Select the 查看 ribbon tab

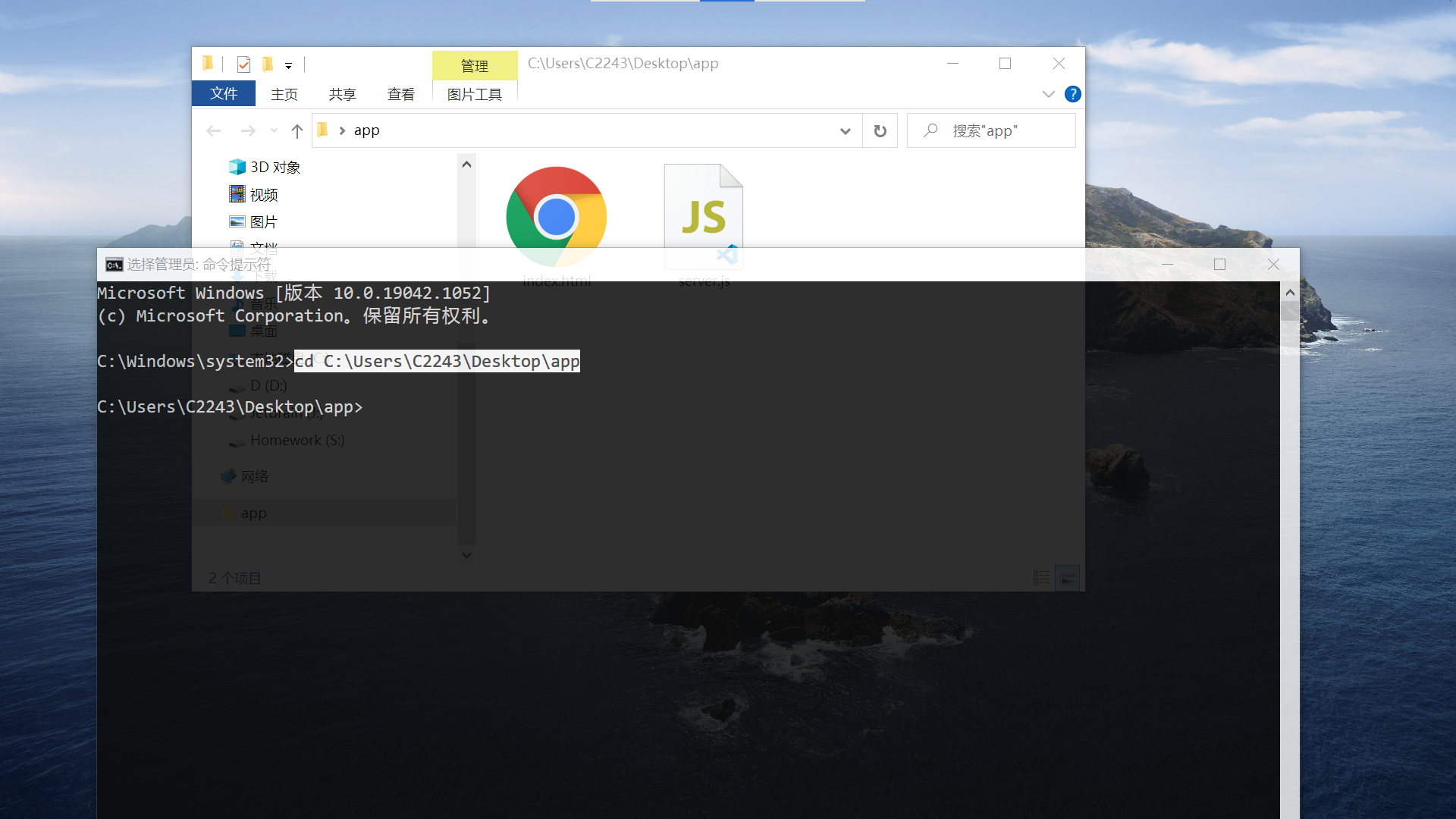tap(401, 94)
